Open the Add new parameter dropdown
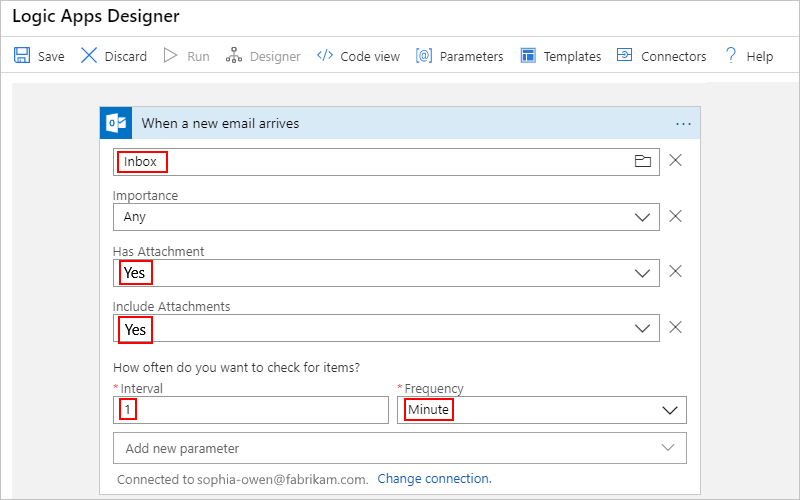The width and height of the screenshot is (800, 500). [x=400, y=448]
